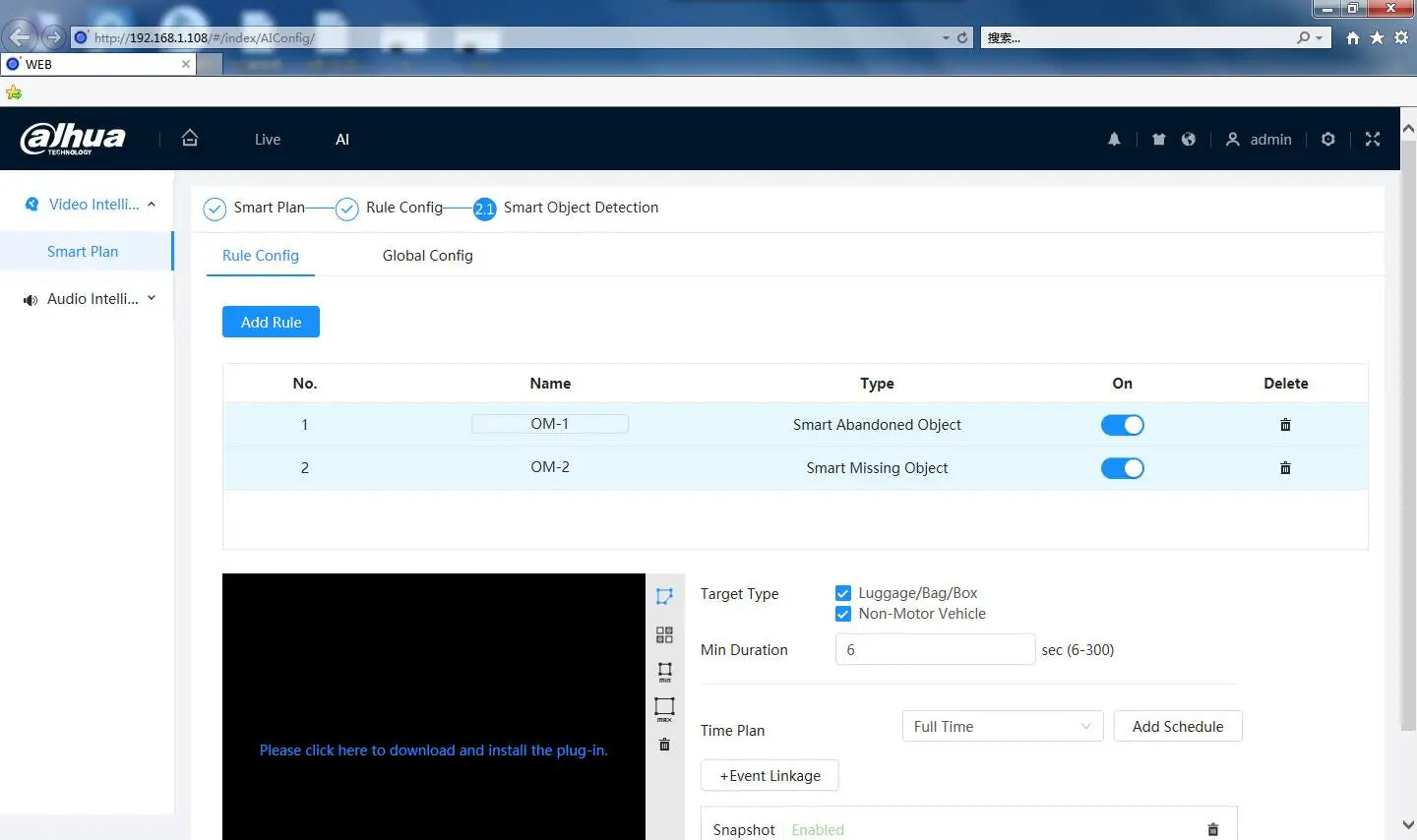Disable the OM-2 Smart Missing Object toggle

click(1122, 468)
